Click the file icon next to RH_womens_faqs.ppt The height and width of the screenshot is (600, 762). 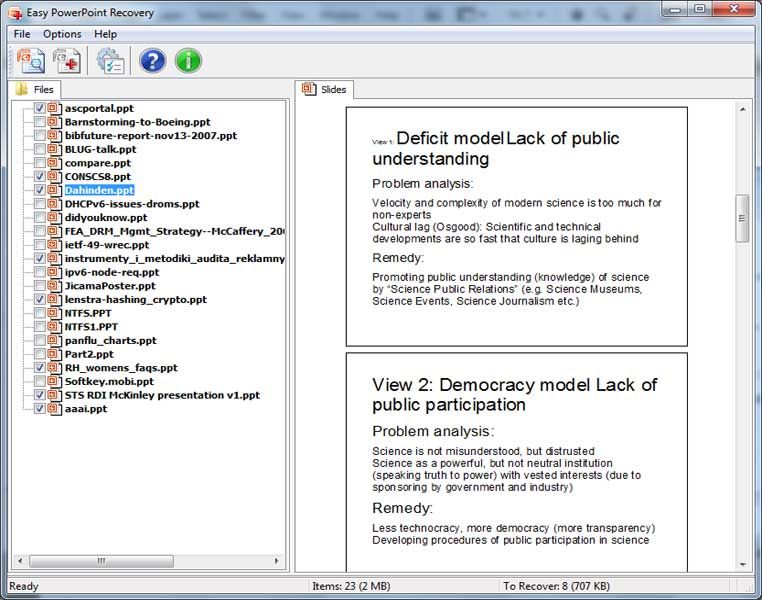(x=54, y=368)
